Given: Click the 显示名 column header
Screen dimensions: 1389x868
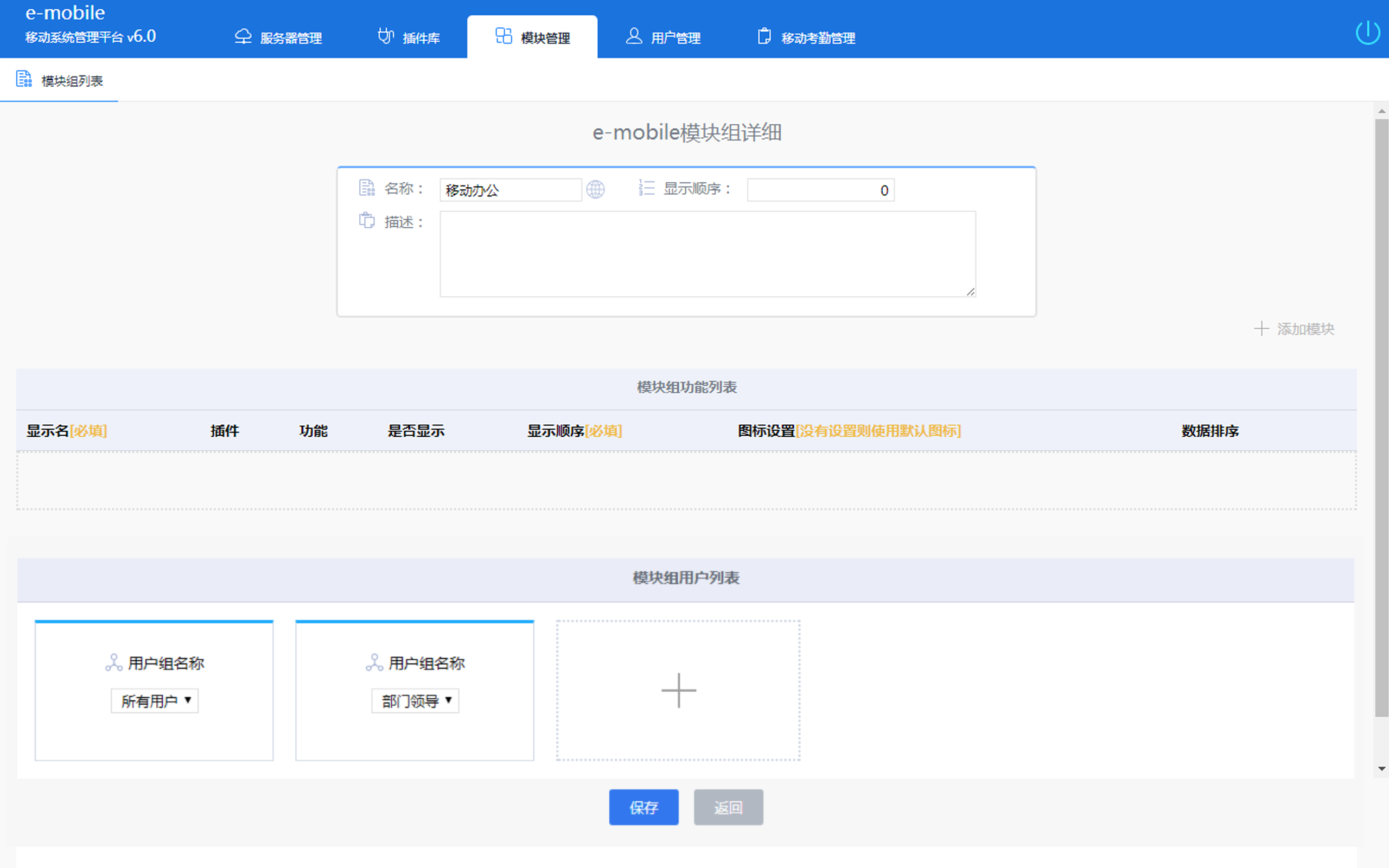Looking at the screenshot, I should click(x=67, y=431).
